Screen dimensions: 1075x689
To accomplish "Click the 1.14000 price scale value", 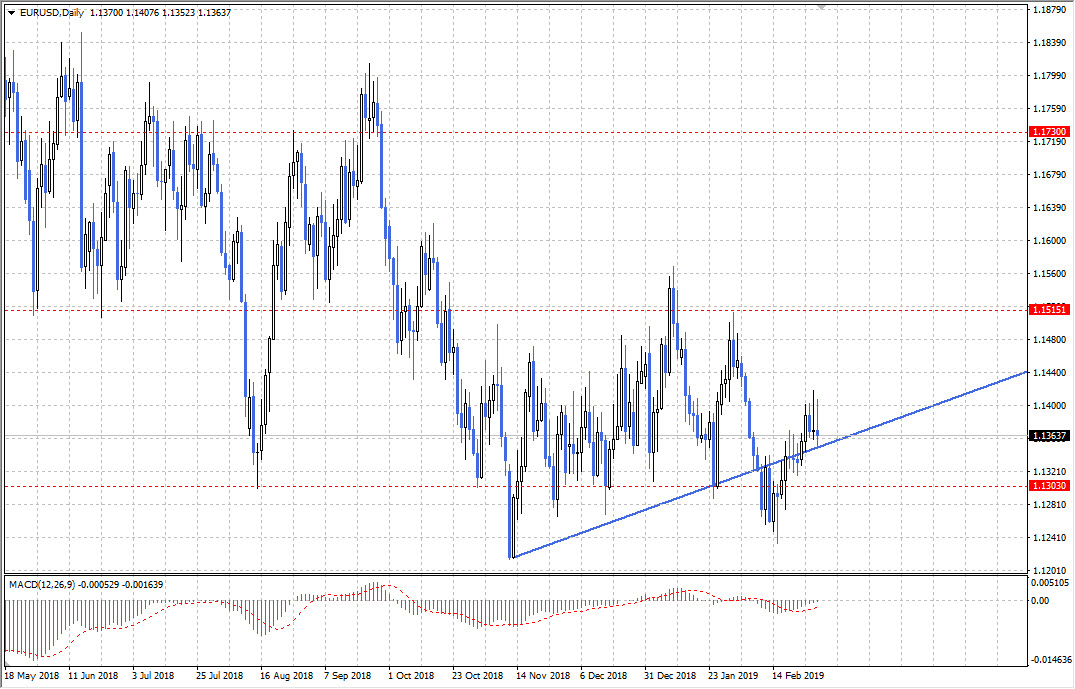I will pyautogui.click(x=1050, y=406).
